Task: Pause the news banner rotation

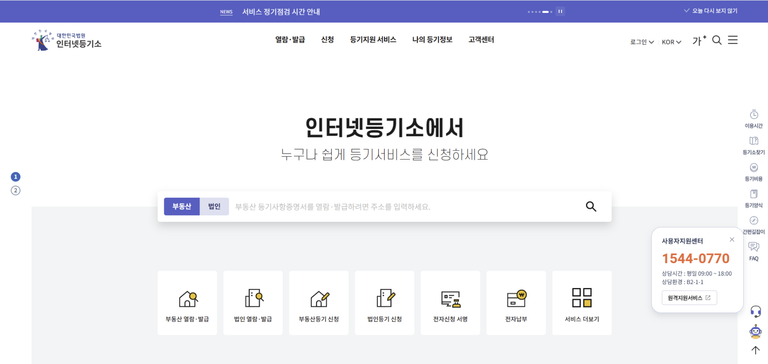Action: (560, 11)
